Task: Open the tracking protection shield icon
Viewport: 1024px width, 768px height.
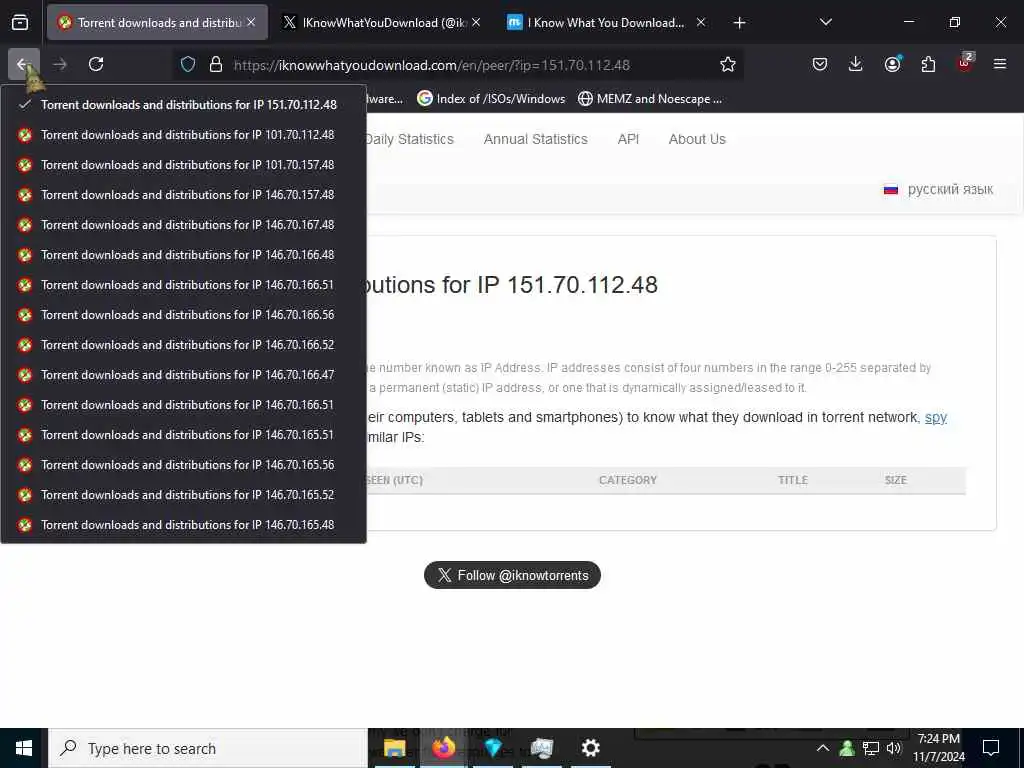Action: (x=188, y=65)
